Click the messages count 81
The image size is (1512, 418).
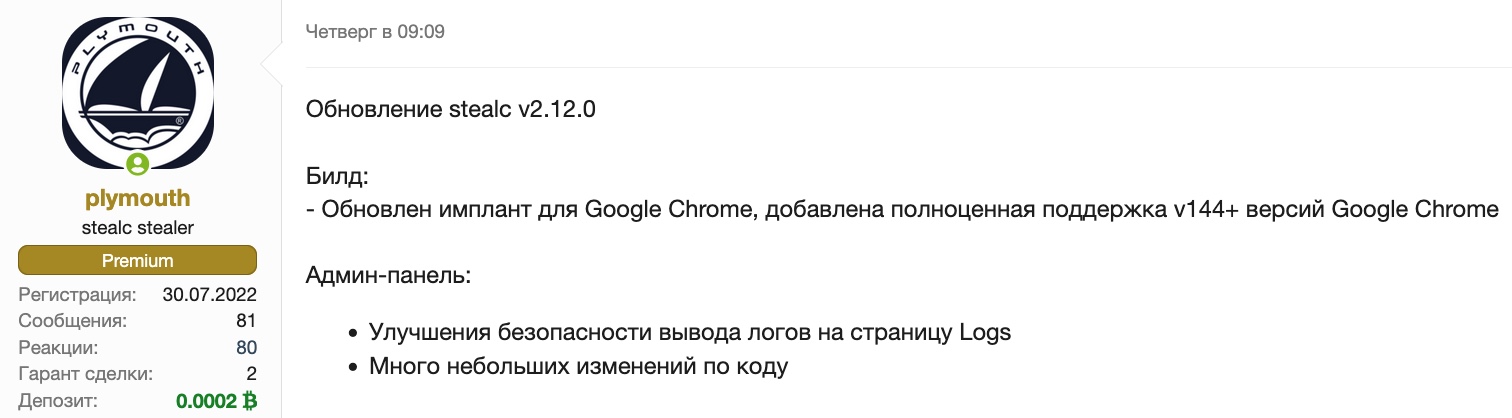[246, 321]
